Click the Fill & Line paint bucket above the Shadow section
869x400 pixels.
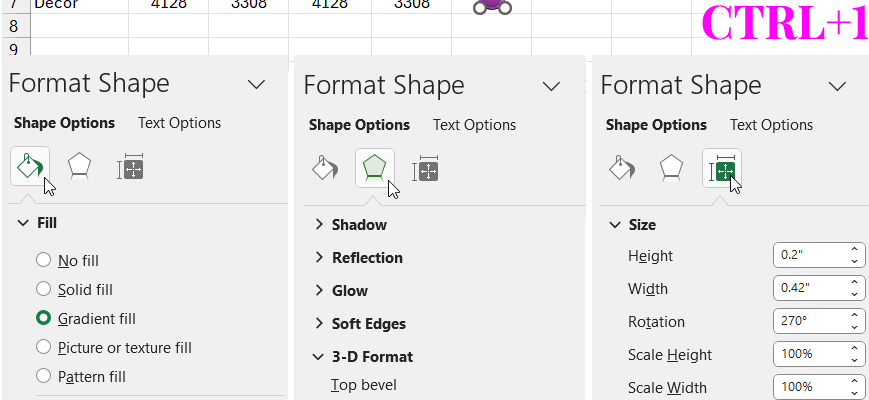(x=323, y=168)
